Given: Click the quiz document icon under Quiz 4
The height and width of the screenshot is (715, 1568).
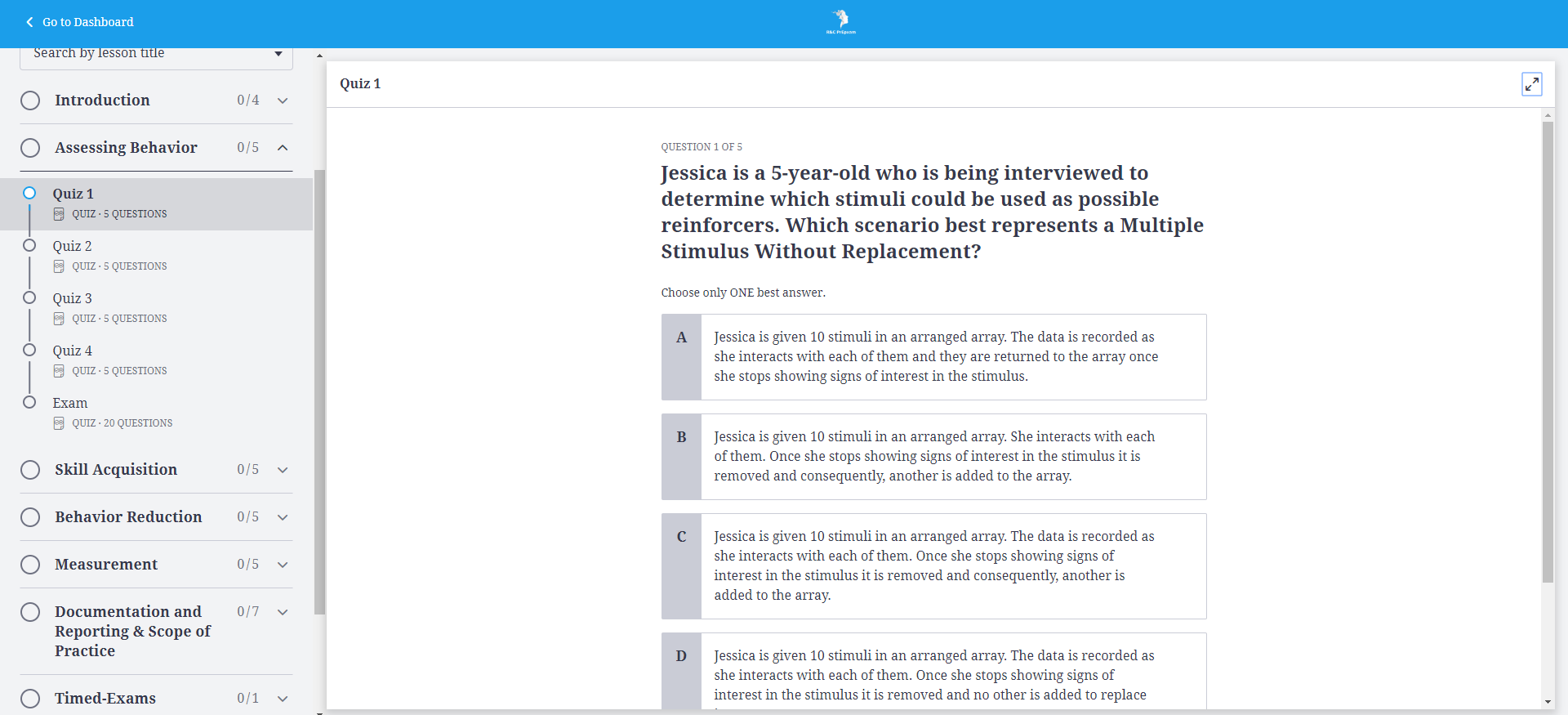Looking at the screenshot, I should (59, 371).
